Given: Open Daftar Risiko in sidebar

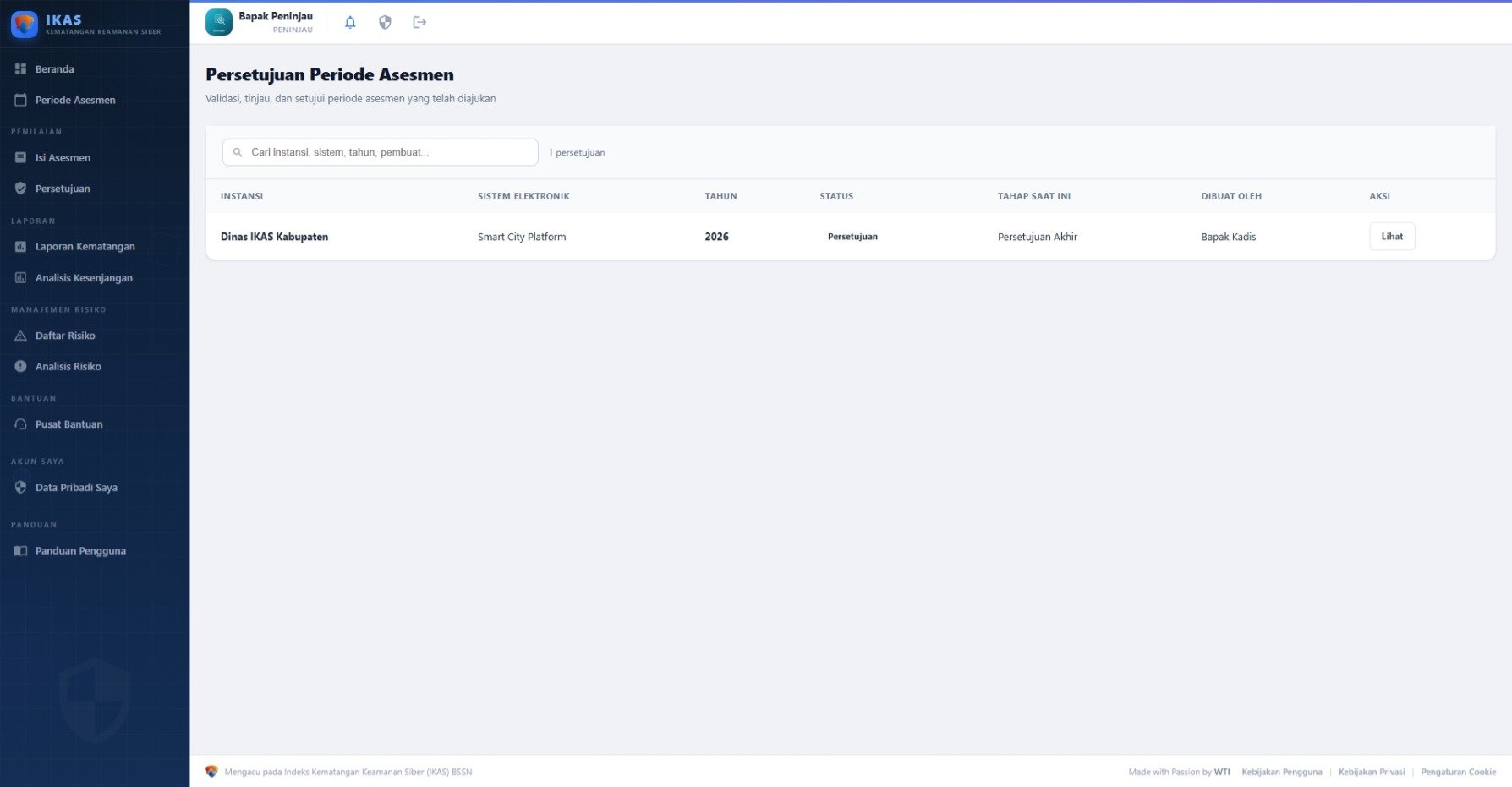Looking at the screenshot, I should (x=65, y=336).
